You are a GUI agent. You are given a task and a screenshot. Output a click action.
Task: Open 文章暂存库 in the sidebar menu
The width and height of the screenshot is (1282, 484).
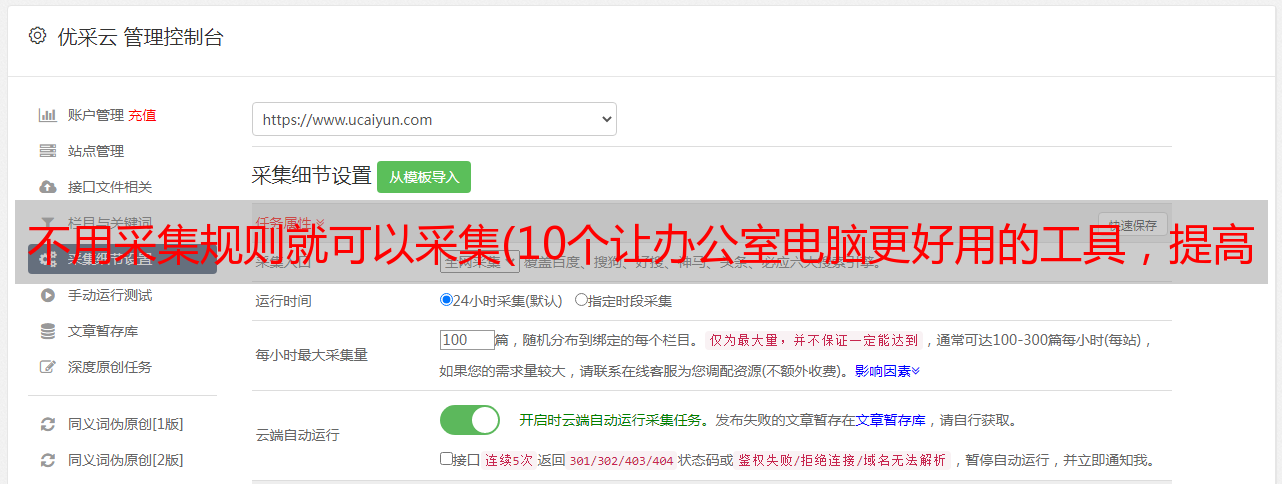[103, 331]
